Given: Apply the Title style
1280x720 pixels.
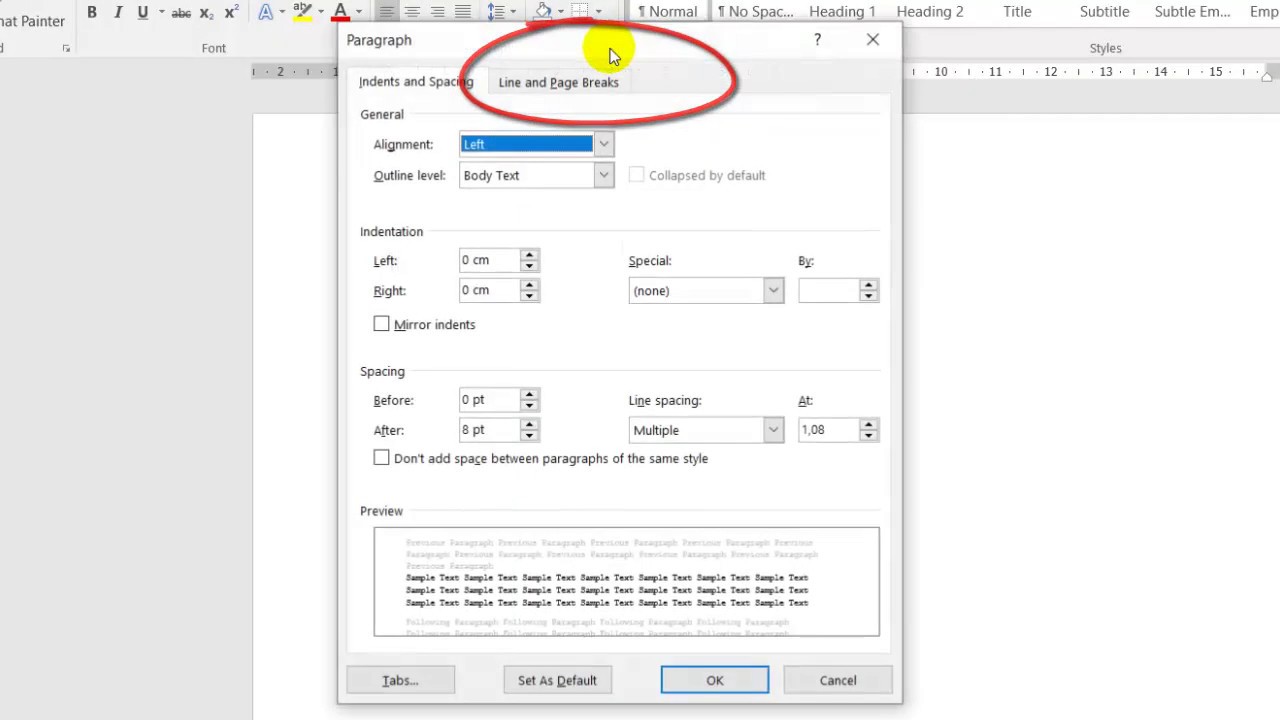Looking at the screenshot, I should pos(1017,12).
